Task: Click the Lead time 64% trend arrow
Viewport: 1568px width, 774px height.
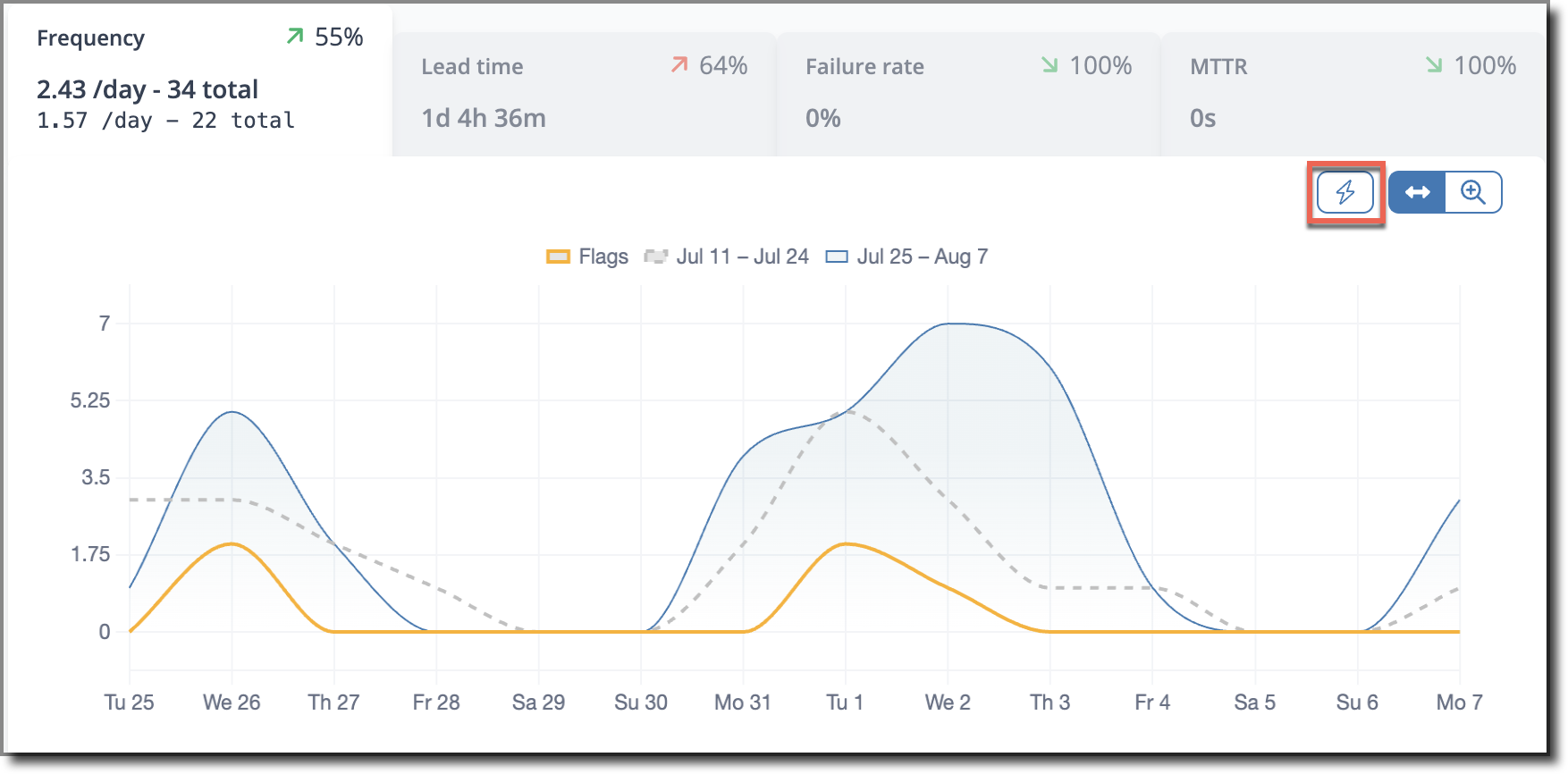Action: pyautogui.click(x=679, y=65)
